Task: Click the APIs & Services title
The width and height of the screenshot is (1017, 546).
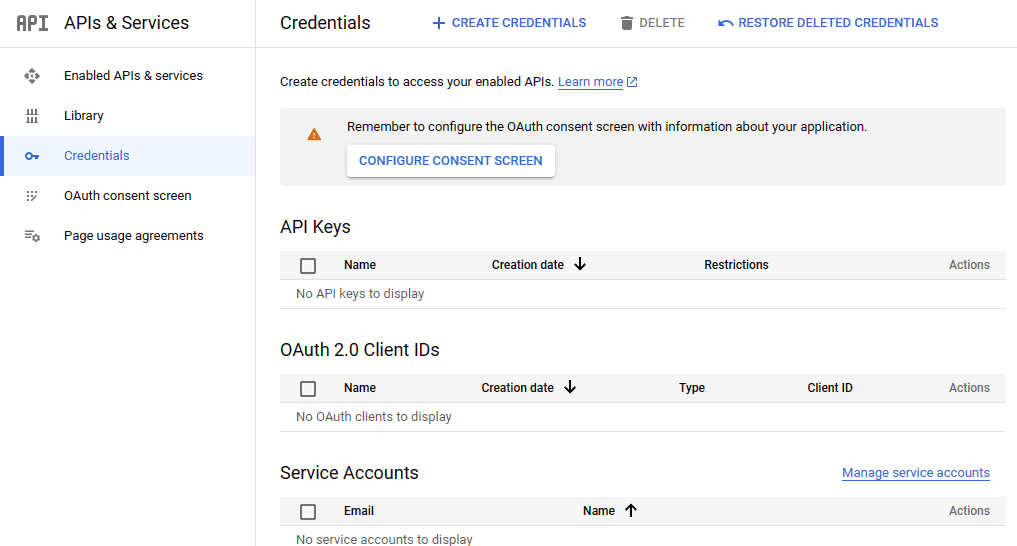Action: pos(126,23)
